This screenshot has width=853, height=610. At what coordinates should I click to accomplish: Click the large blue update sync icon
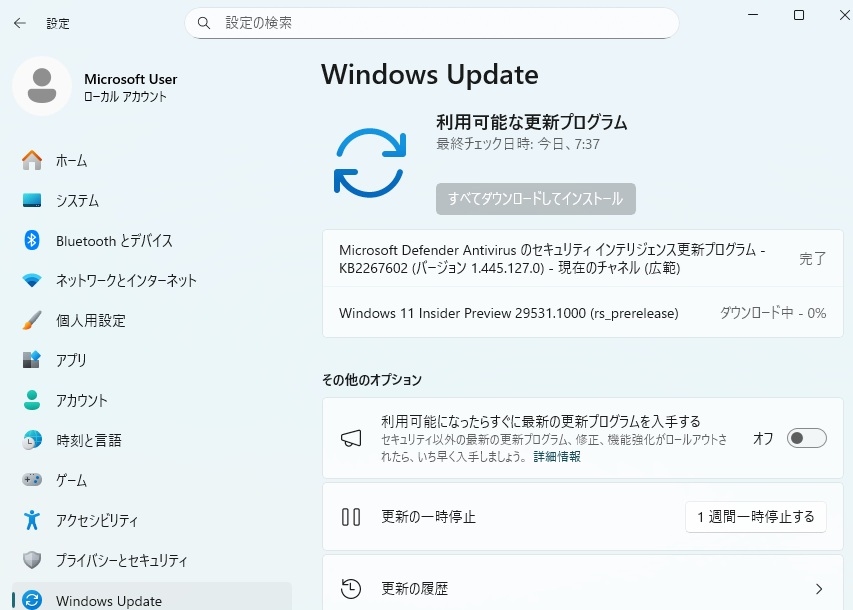click(370, 163)
